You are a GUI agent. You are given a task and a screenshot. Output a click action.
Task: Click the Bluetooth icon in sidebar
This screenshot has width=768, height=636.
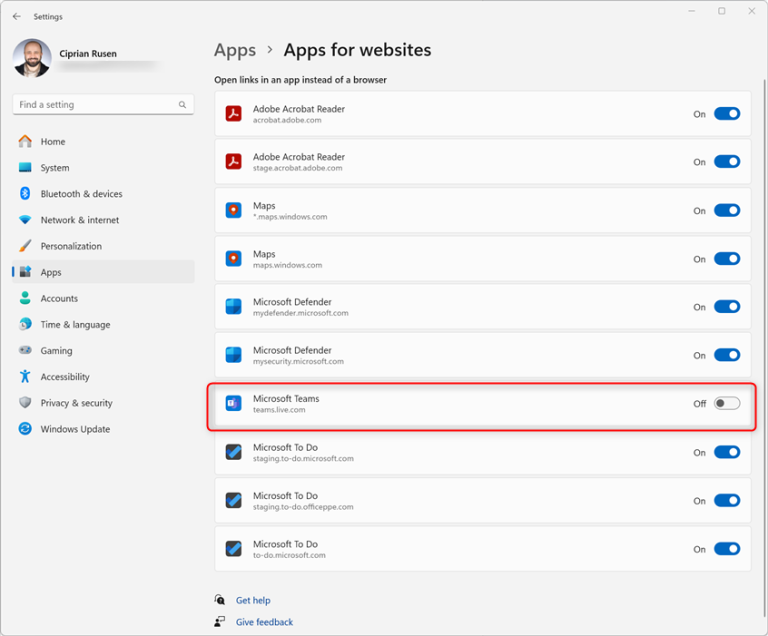[x=25, y=194]
